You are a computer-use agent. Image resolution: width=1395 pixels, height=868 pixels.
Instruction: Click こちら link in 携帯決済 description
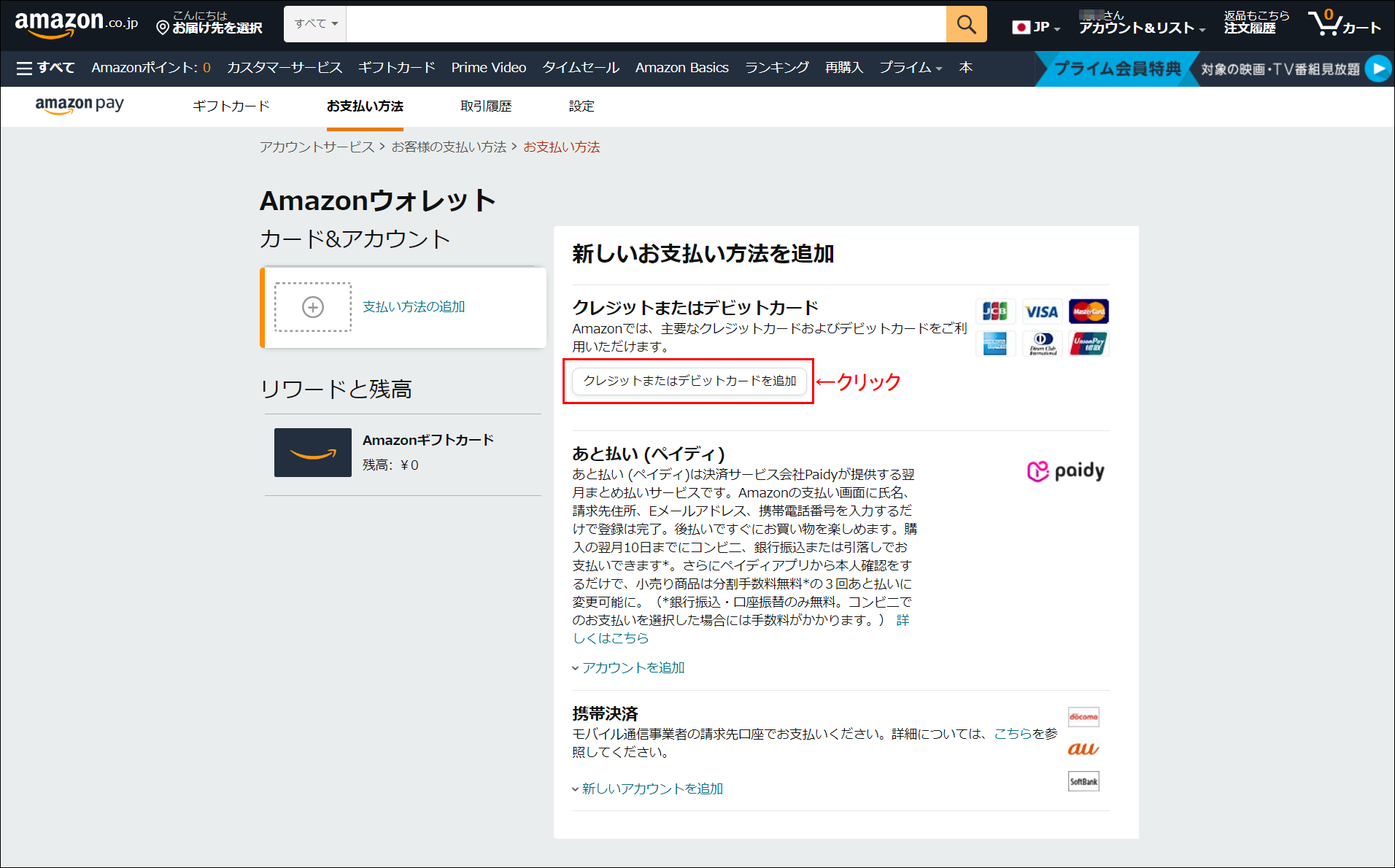tap(1012, 734)
